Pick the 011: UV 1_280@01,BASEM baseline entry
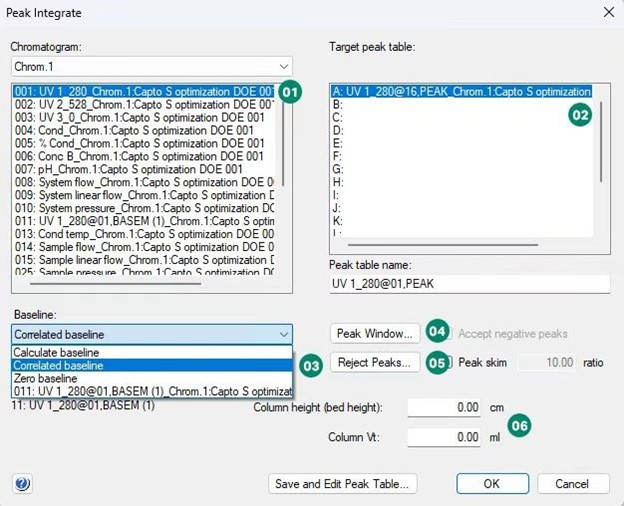The image size is (624, 506). [150, 391]
